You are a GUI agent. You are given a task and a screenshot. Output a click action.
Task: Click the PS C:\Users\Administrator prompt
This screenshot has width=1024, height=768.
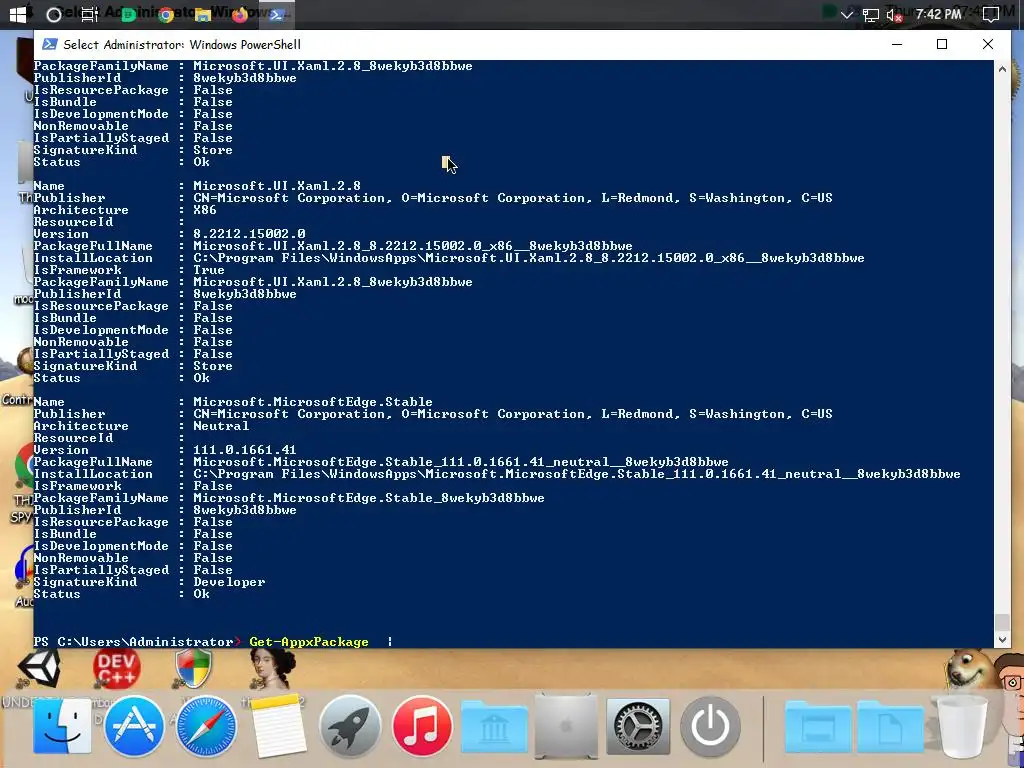click(137, 642)
